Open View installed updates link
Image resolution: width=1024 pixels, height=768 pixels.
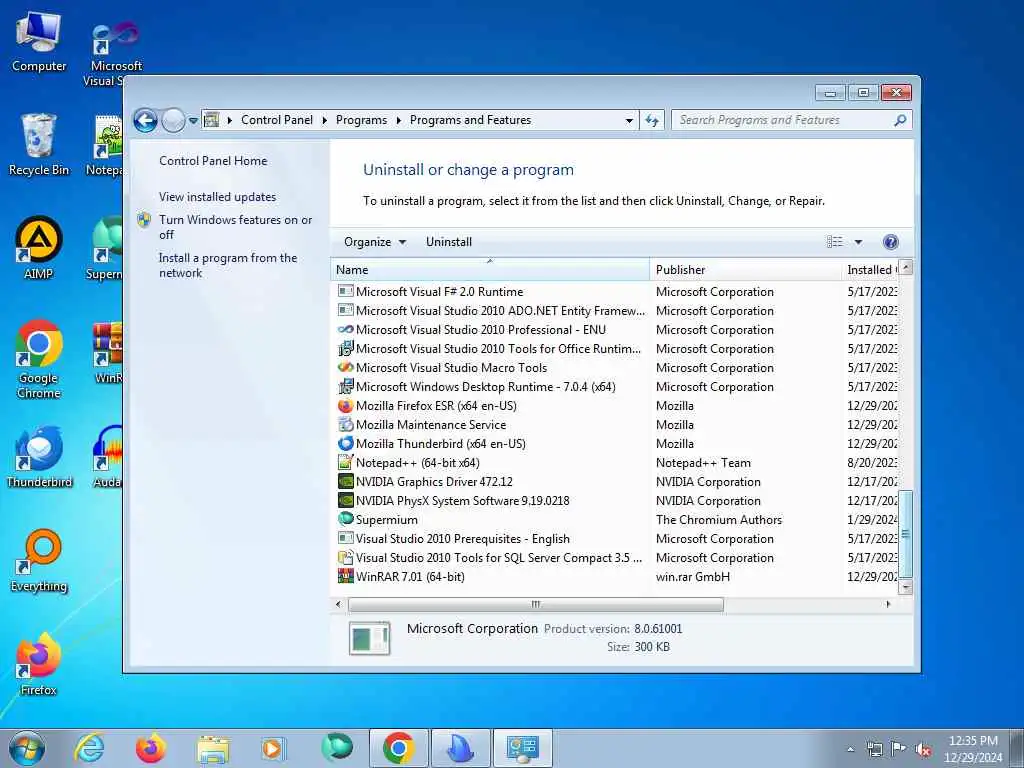point(217,197)
